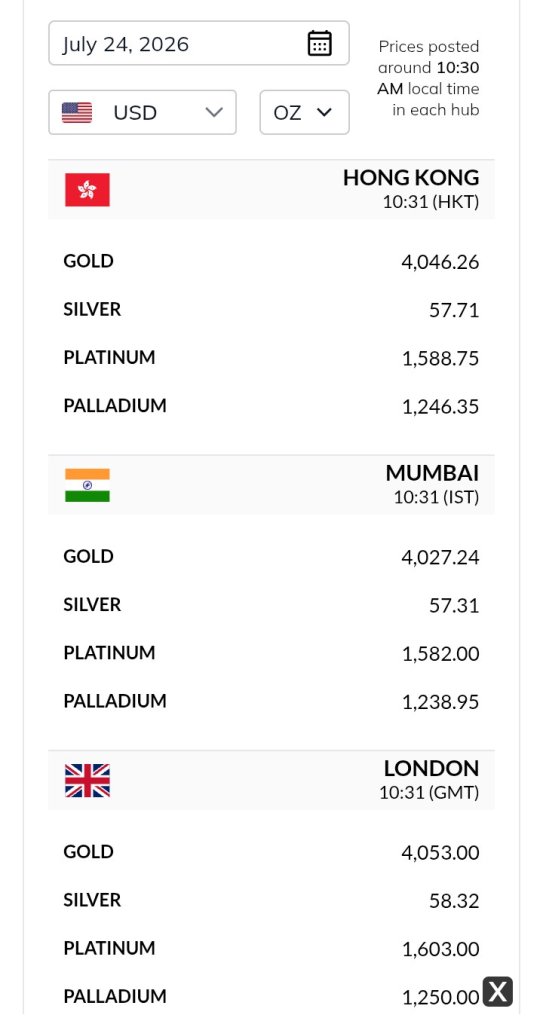Open the calendar date picker icon
The height and width of the screenshot is (1024, 543).
tap(320, 44)
